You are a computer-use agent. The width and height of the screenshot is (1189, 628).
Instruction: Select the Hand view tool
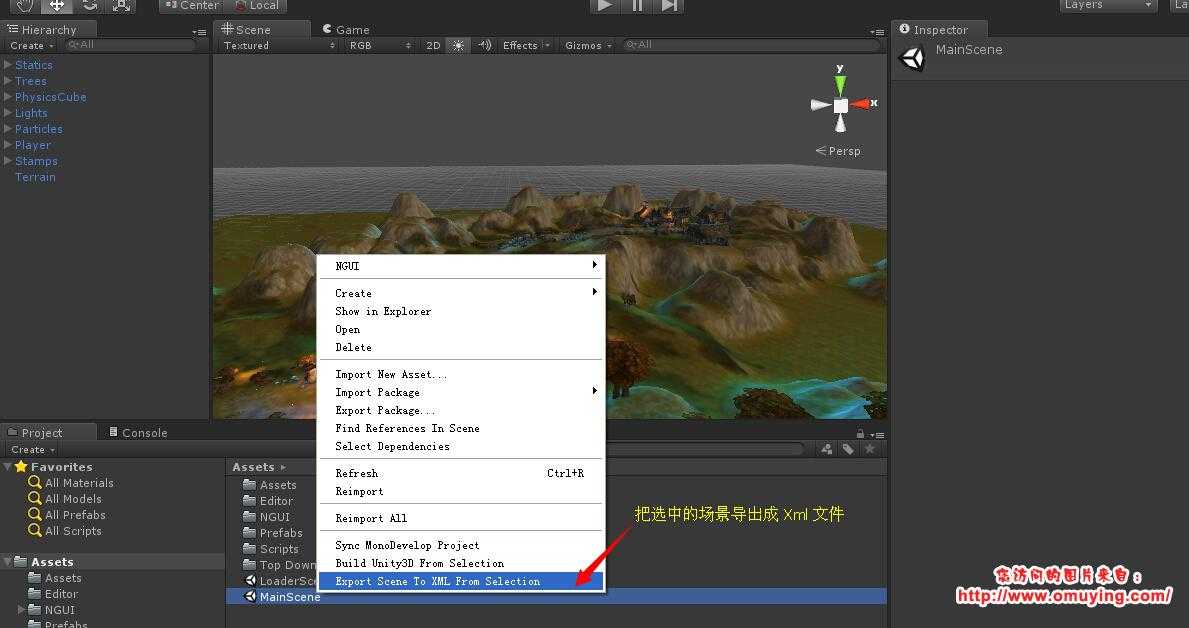point(25,5)
